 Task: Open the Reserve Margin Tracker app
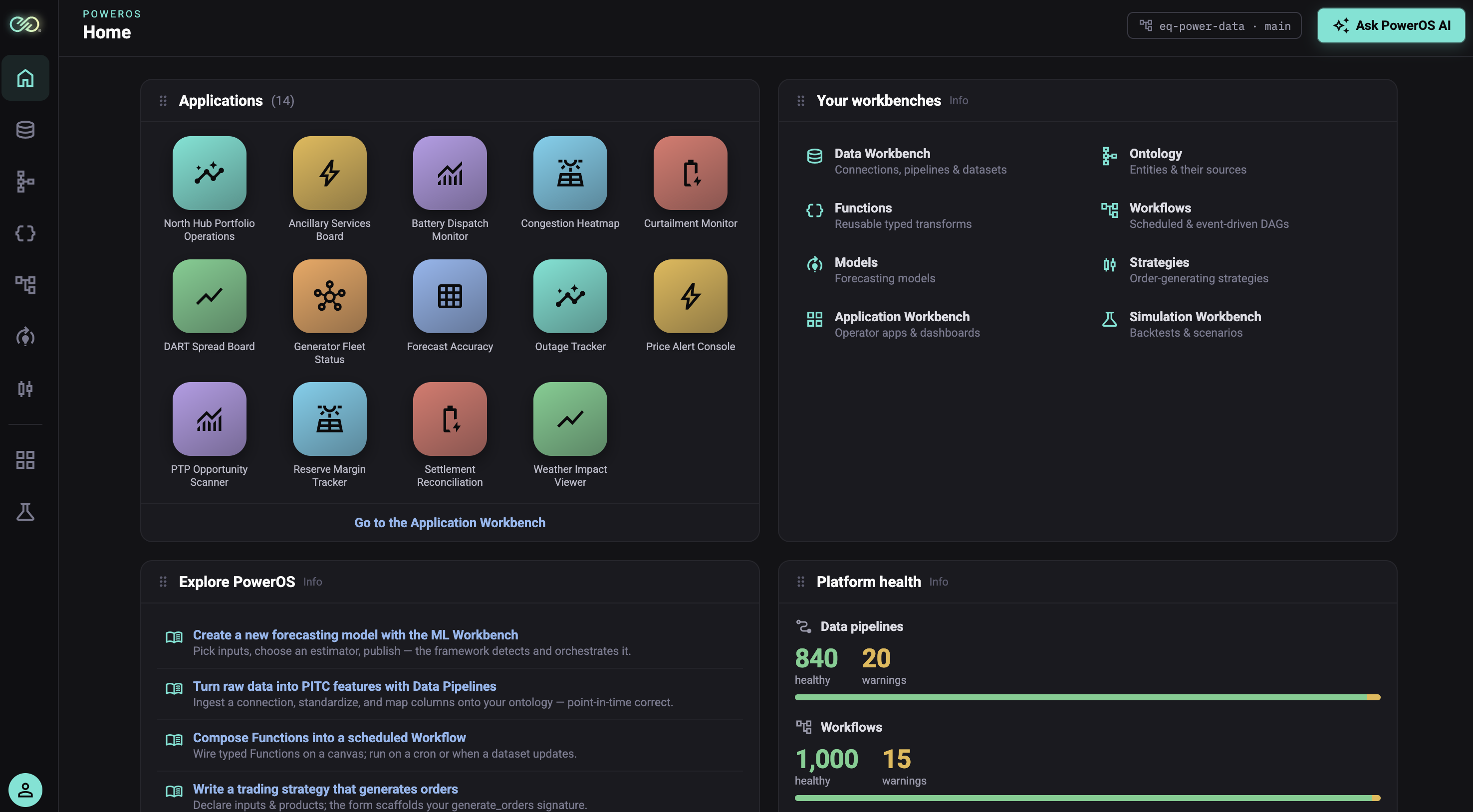coord(329,419)
